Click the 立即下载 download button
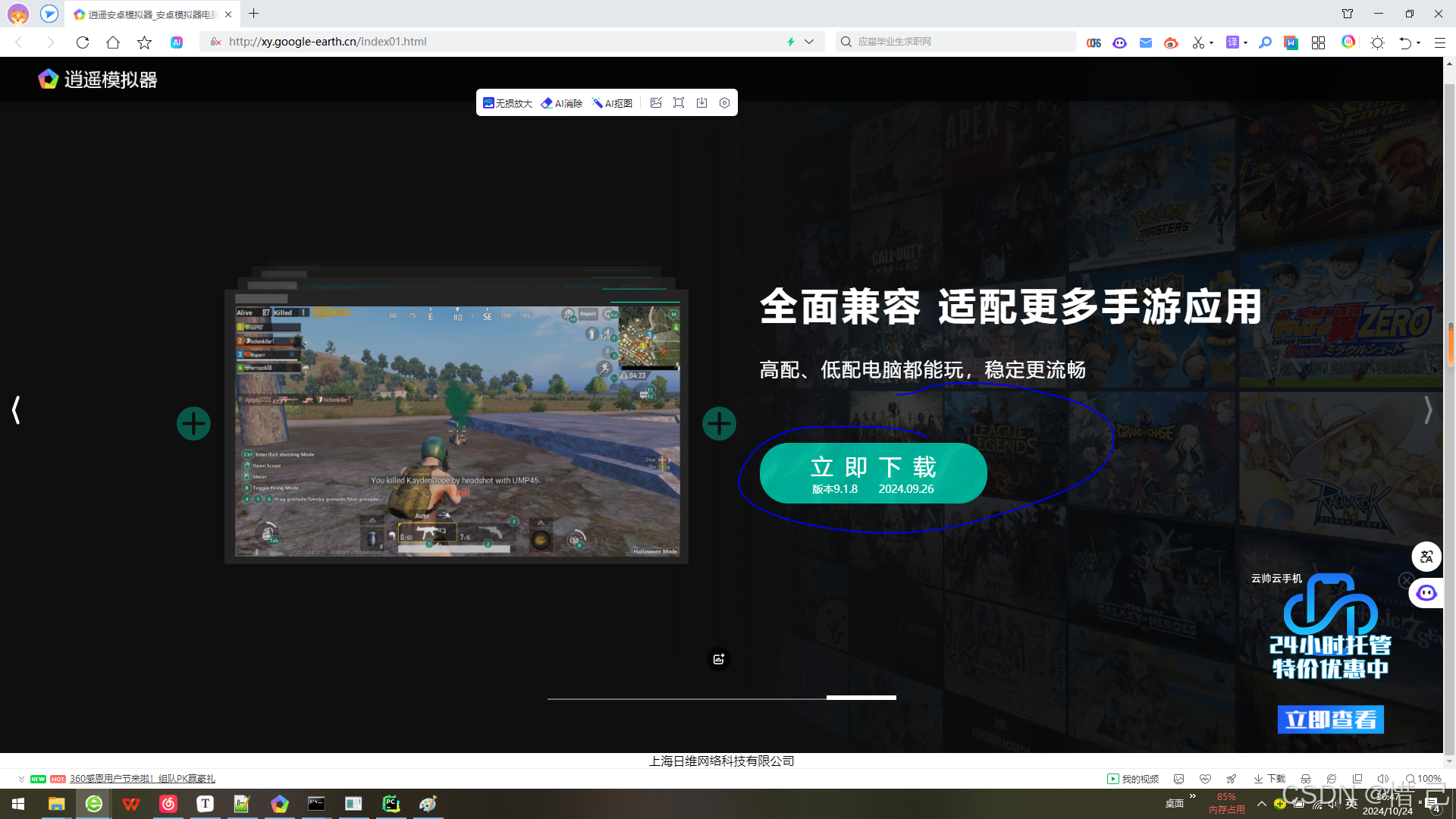 click(873, 473)
